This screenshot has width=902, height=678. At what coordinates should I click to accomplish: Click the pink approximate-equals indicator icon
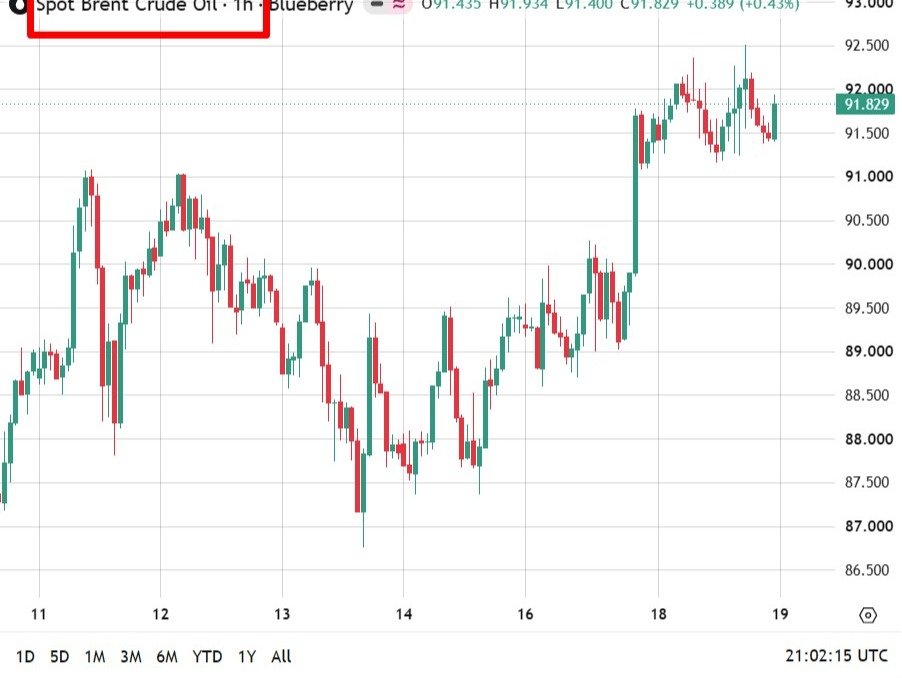click(x=399, y=5)
